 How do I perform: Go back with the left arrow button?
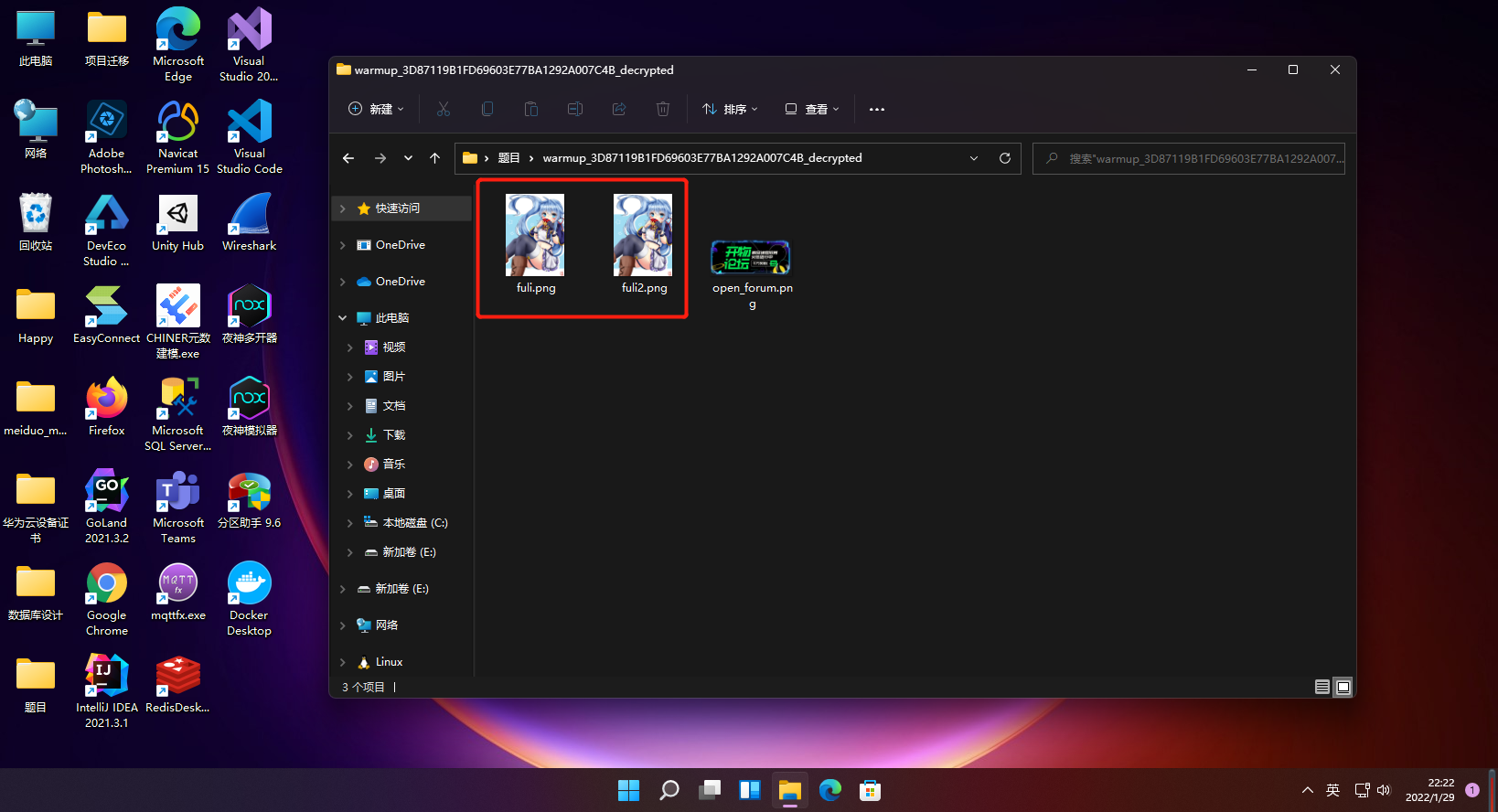[x=348, y=158]
